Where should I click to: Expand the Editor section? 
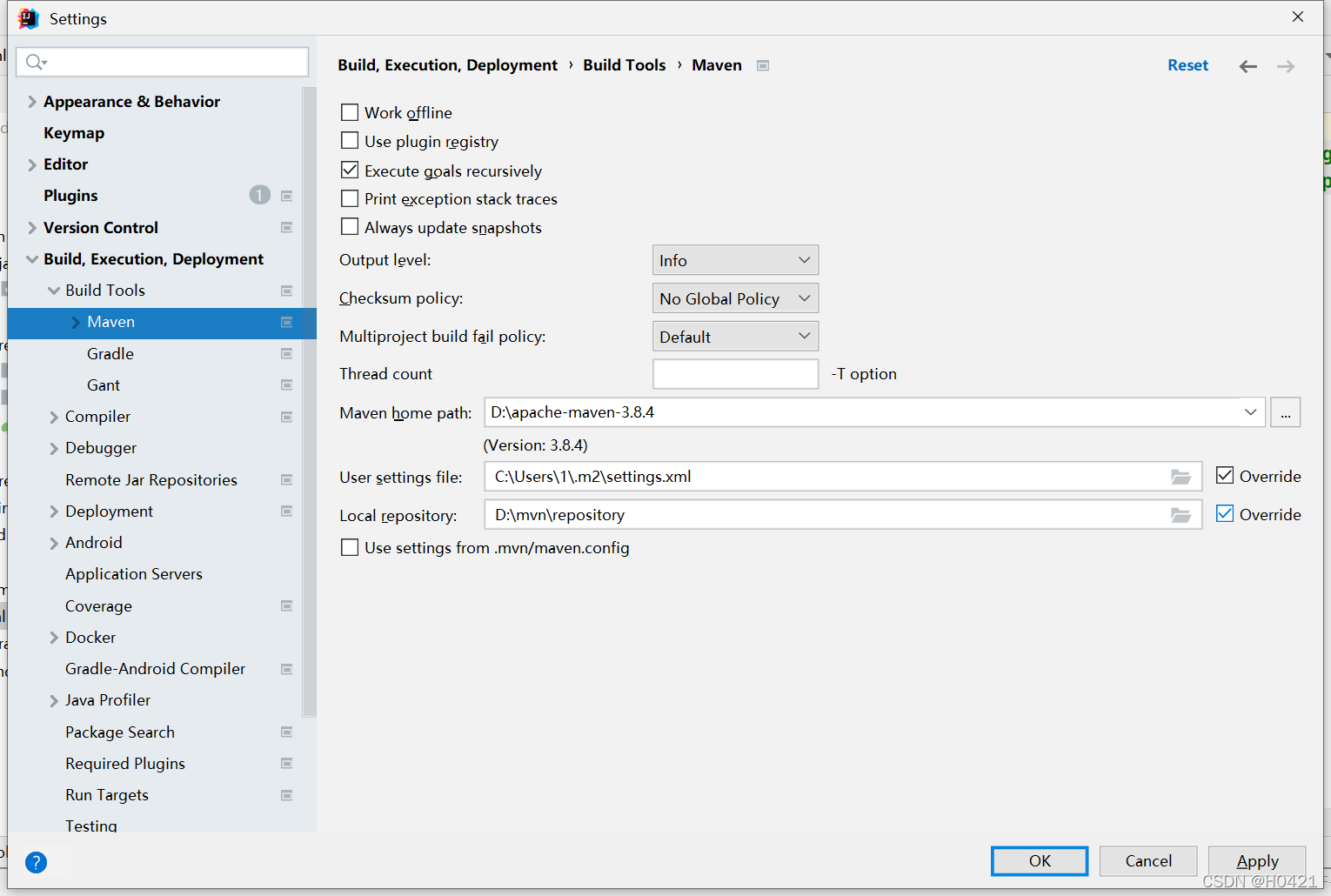32,164
